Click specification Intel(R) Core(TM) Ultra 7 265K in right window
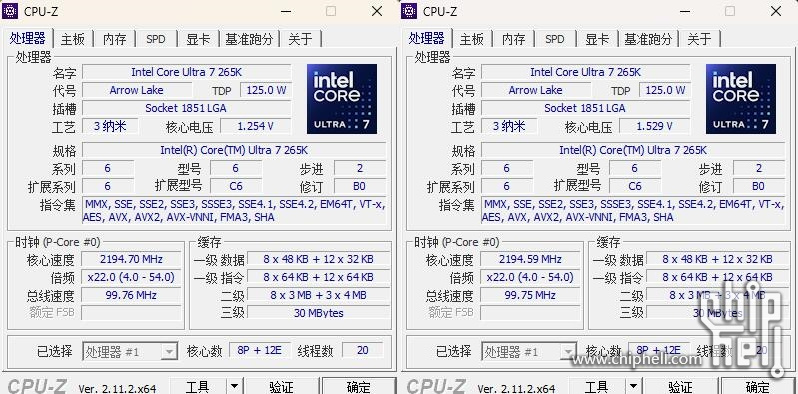 (633, 150)
